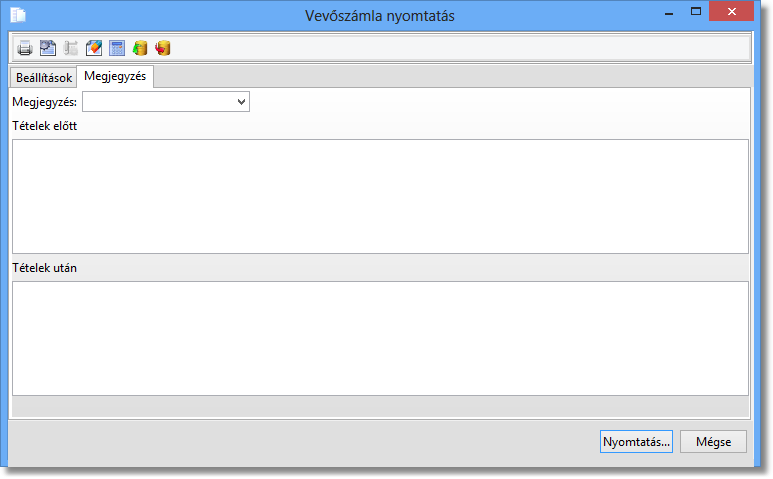Click the database icon with red arrow

163,48
